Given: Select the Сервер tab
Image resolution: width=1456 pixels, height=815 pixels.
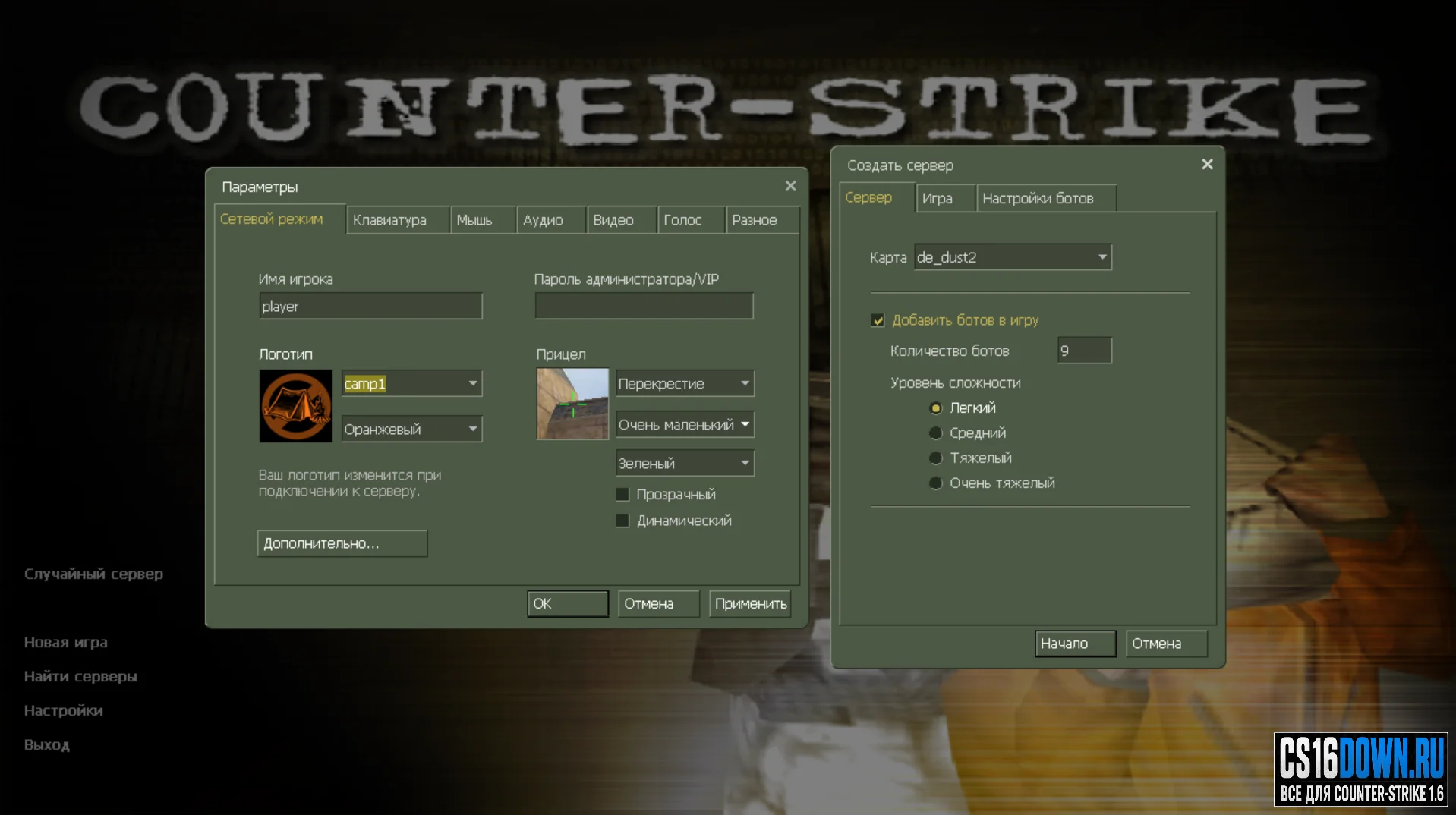Looking at the screenshot, I should [x=877, y=197].
